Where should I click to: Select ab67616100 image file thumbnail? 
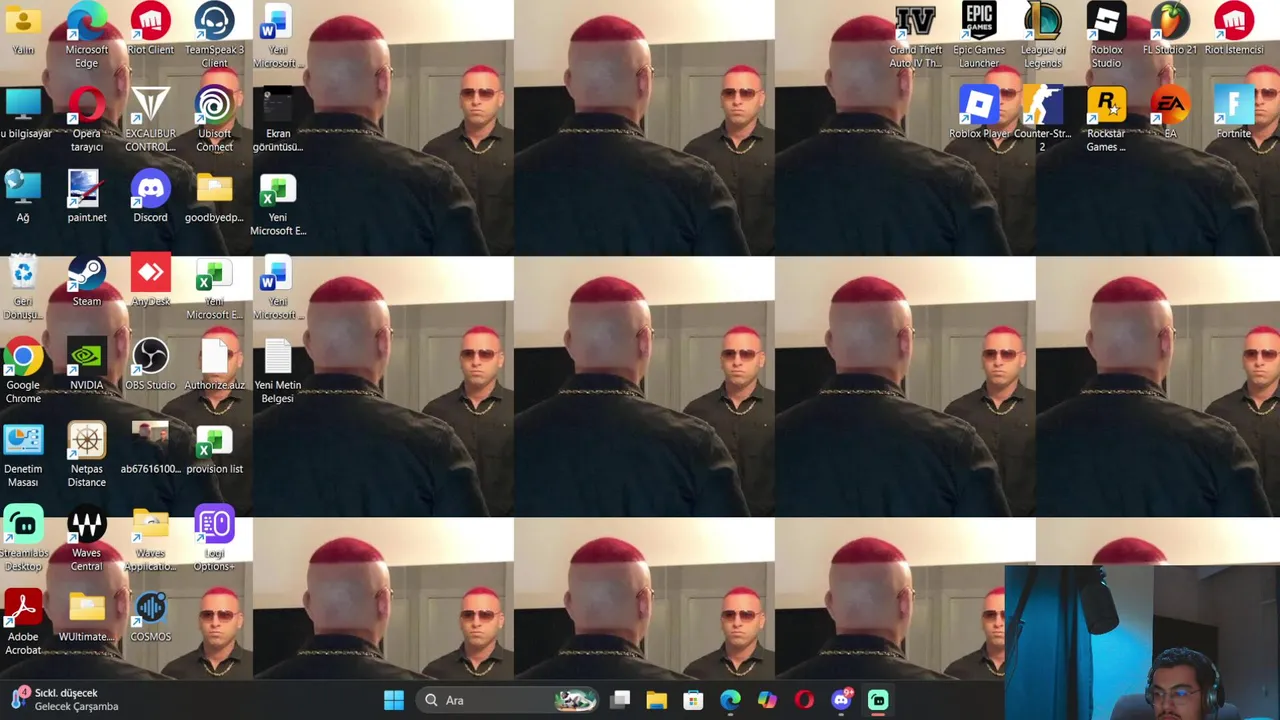(x=150, y=448)
